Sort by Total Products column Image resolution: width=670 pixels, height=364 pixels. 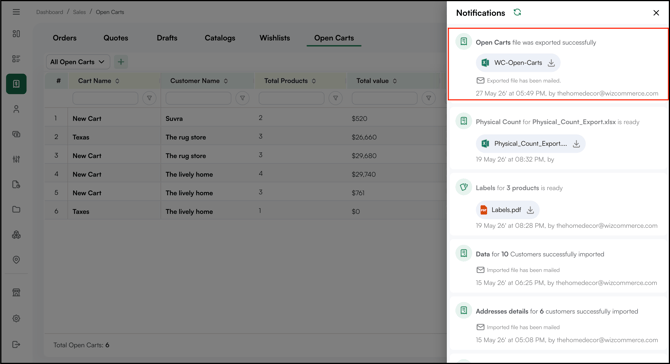pyautogui.click(x=314, y=81)
